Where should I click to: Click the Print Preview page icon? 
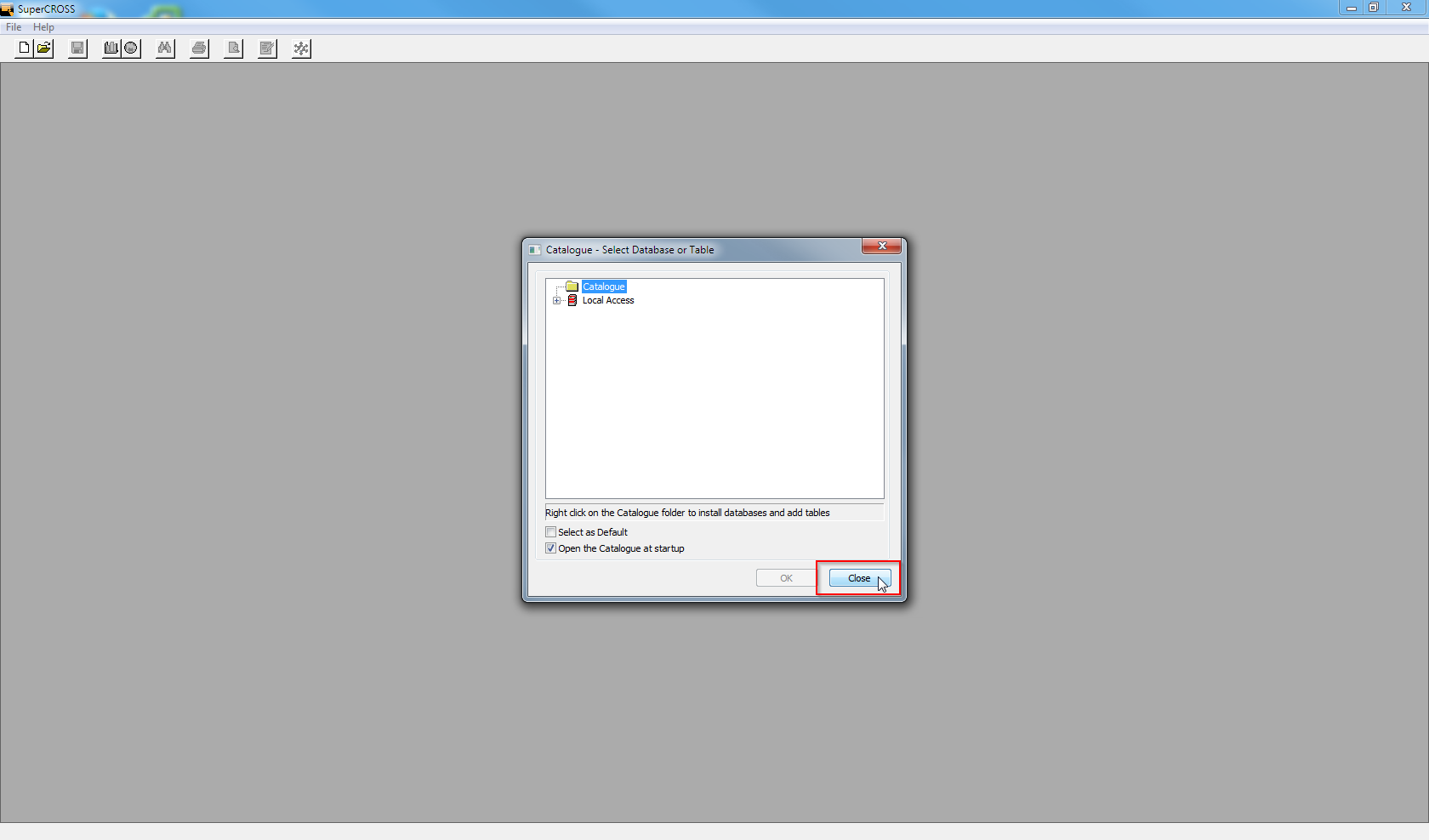click(x=233, y=48)
